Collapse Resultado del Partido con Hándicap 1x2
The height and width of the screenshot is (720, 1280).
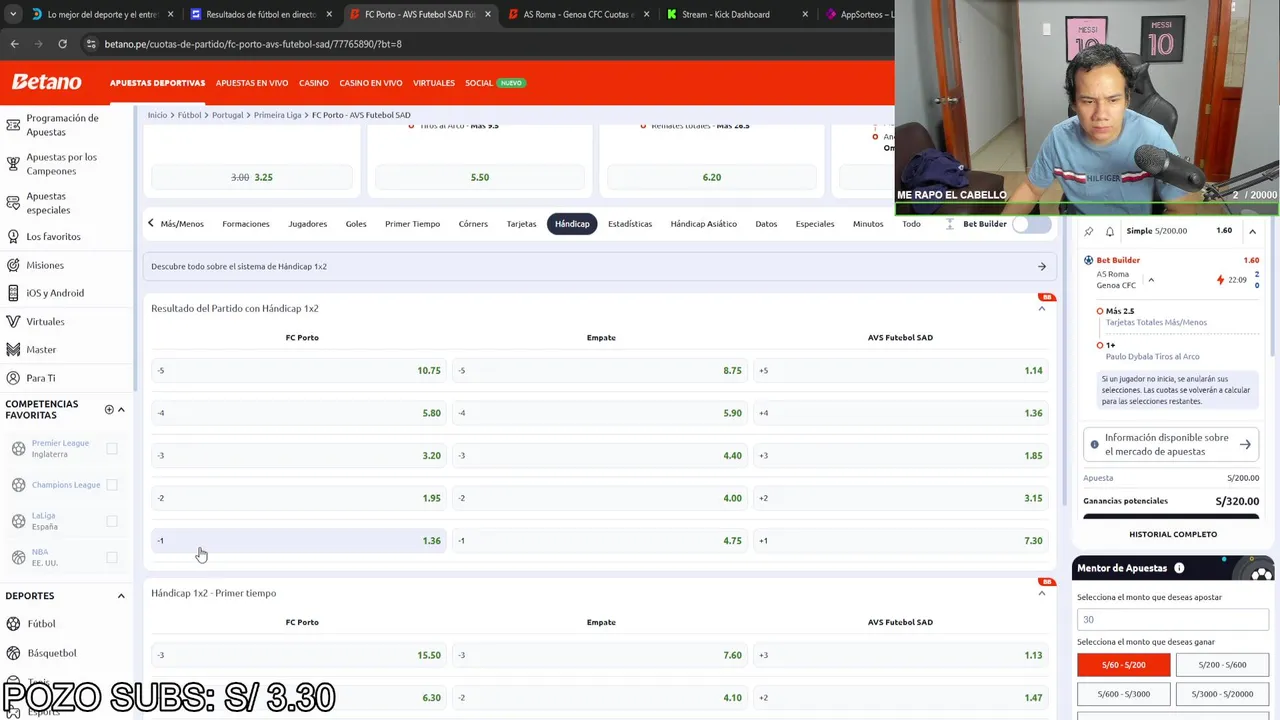tap(1041, 309)
